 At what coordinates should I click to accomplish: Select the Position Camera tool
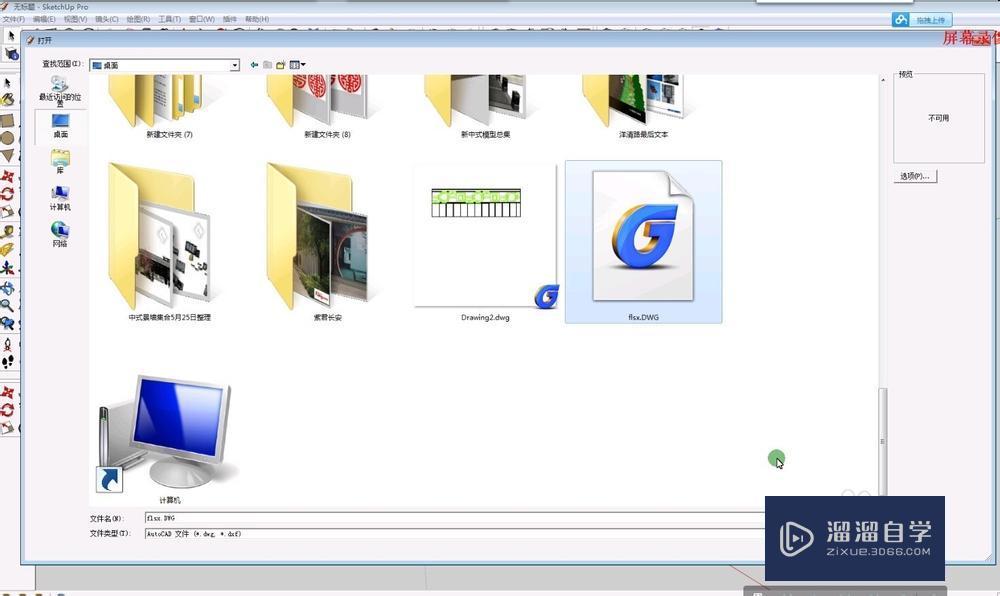tap(8, 345)
